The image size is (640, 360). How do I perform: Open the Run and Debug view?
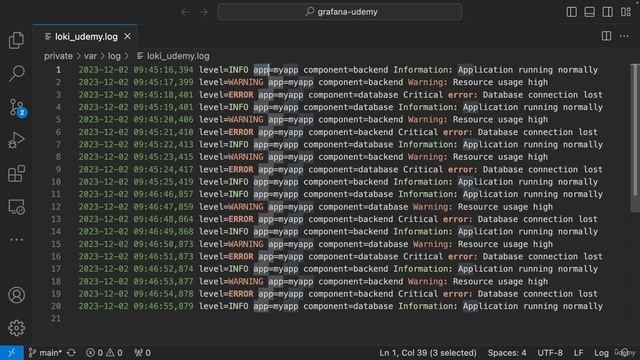click(16, 140)
